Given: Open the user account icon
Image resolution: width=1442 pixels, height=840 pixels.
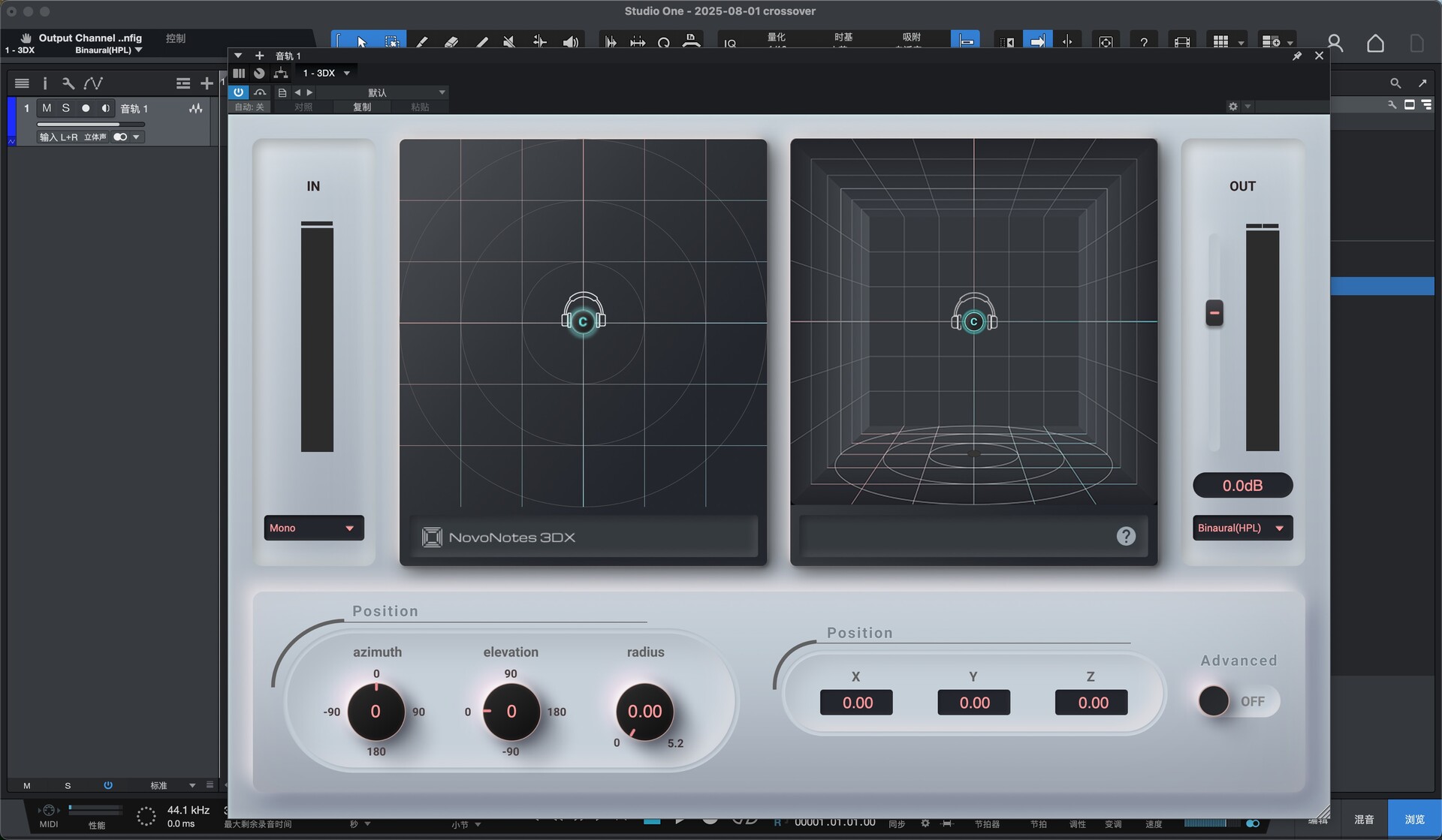Looking at the screenshot, I should 1335,43.
